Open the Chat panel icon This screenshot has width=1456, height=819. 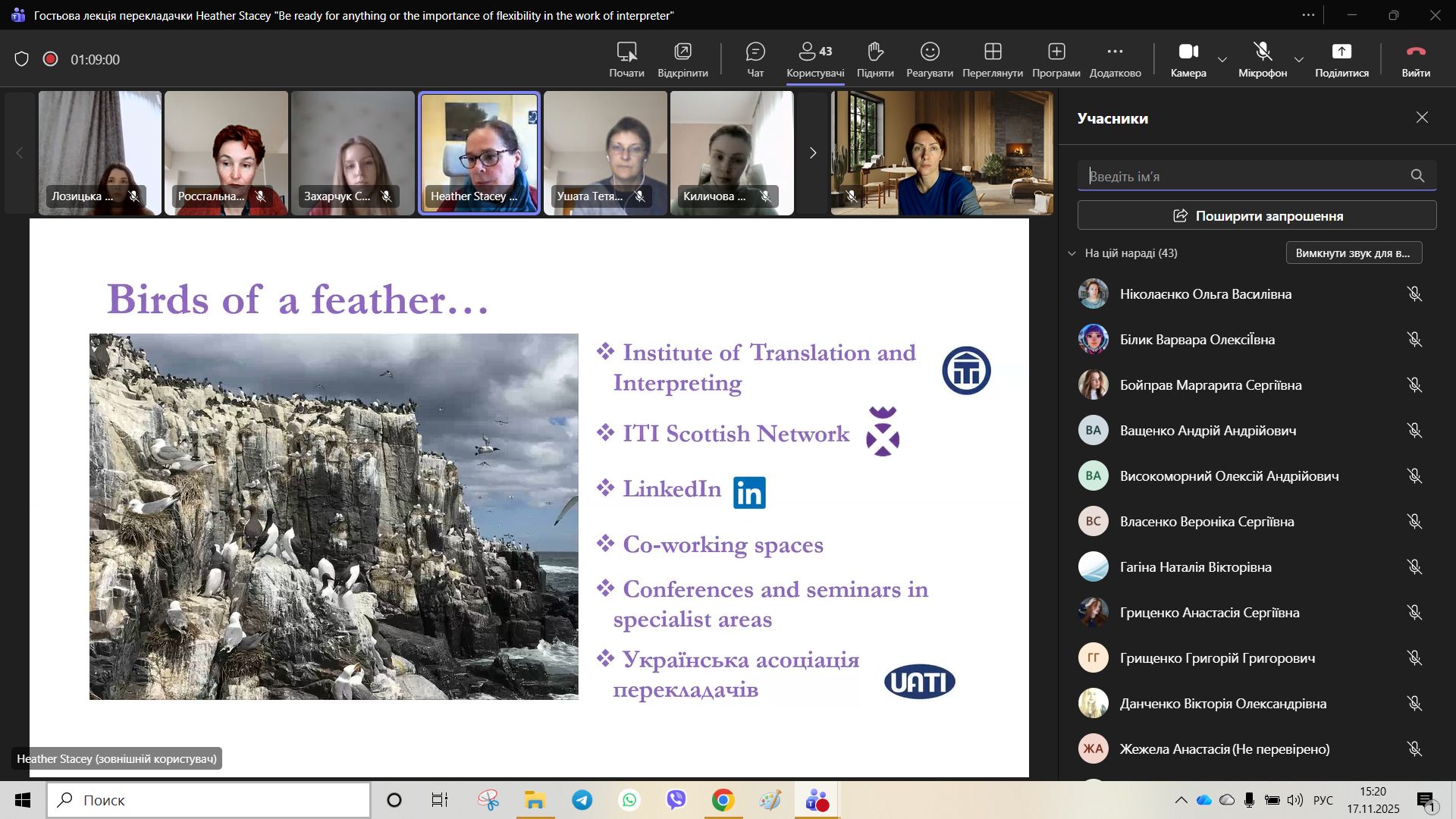point(755,59)
